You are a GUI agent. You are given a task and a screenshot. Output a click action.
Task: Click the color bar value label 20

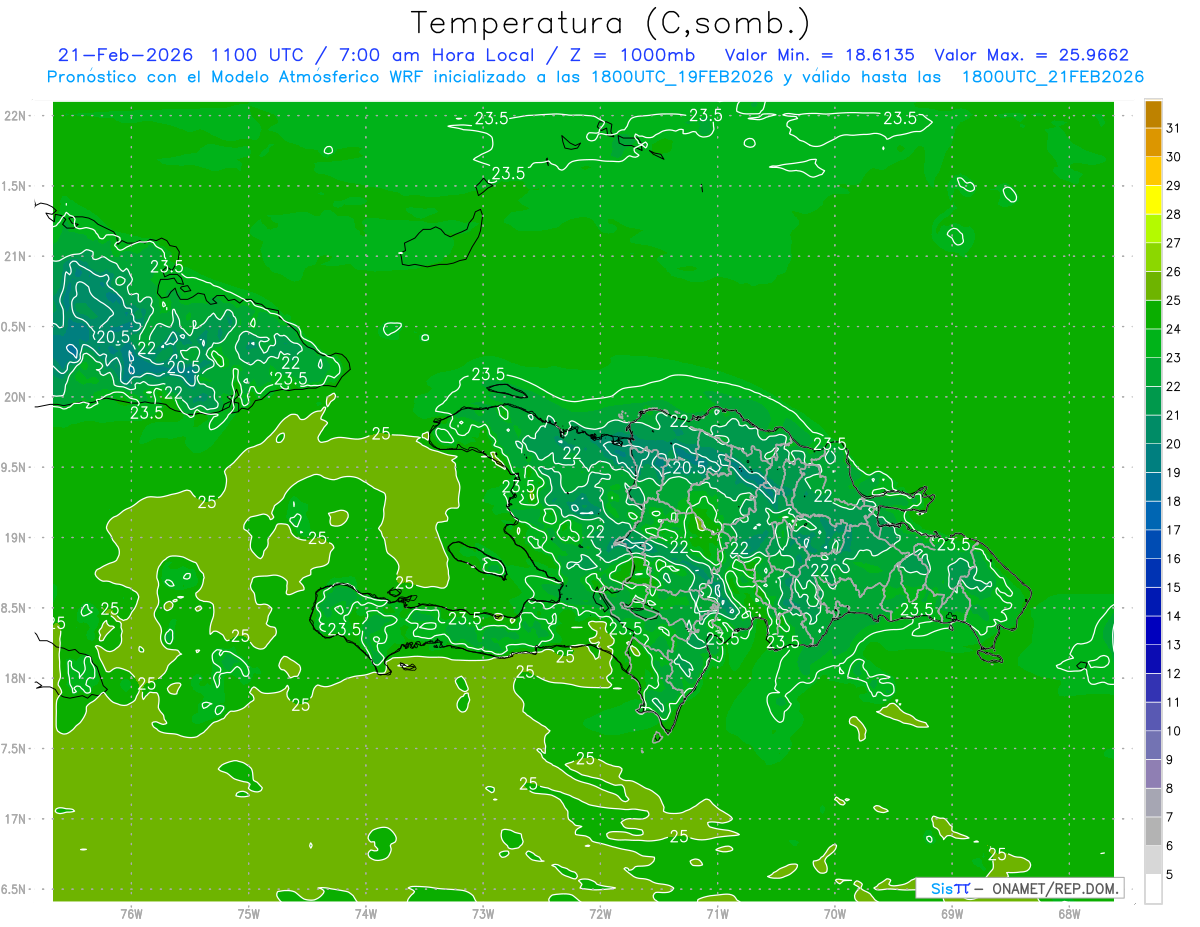tap(1174, 444)
